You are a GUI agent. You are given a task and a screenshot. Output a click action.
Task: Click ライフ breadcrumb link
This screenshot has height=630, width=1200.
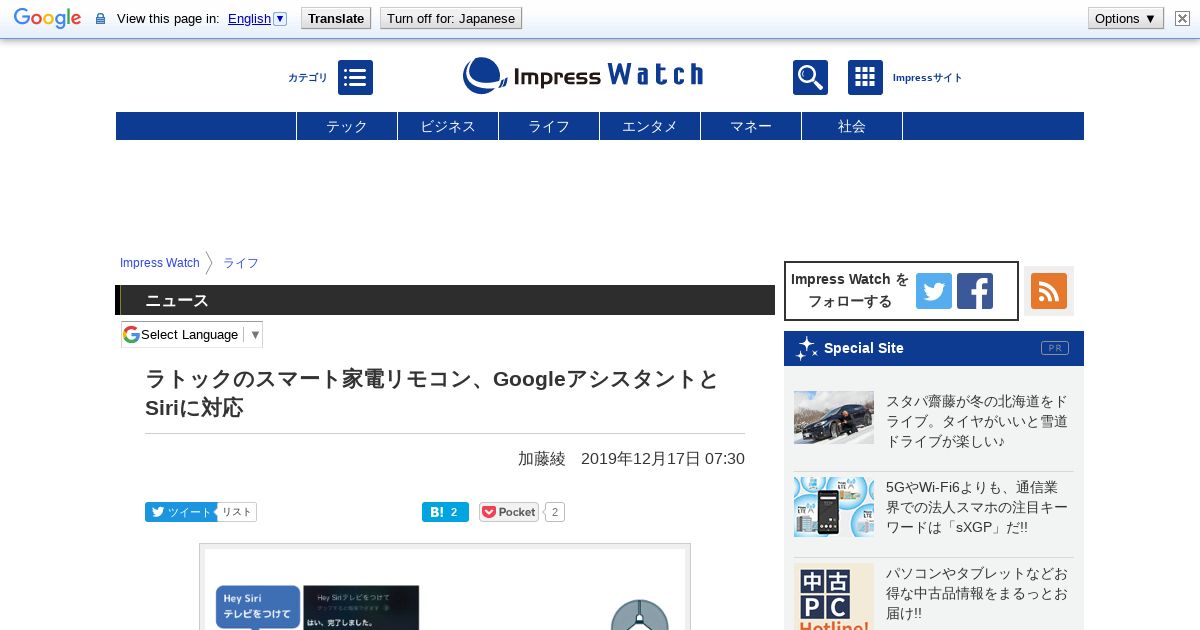click(241, 263)
